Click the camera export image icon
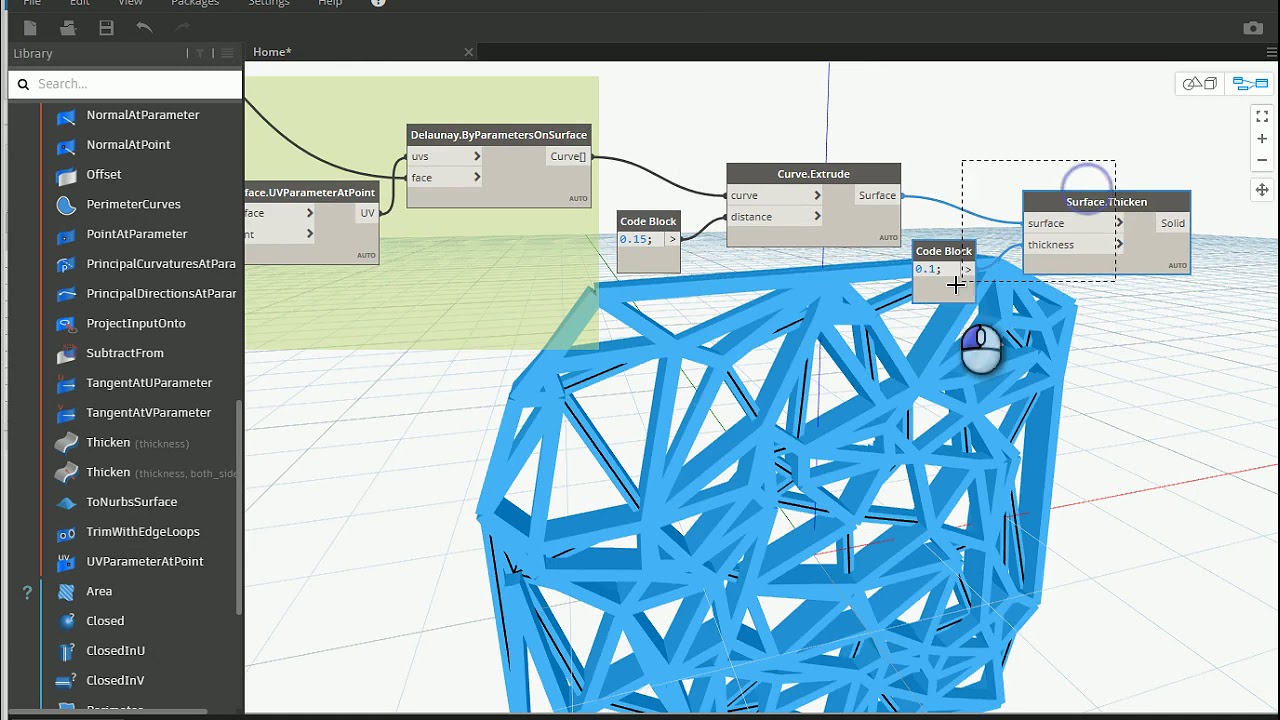The width and height of the screenshot is (1280, 720). point(1253,28)
